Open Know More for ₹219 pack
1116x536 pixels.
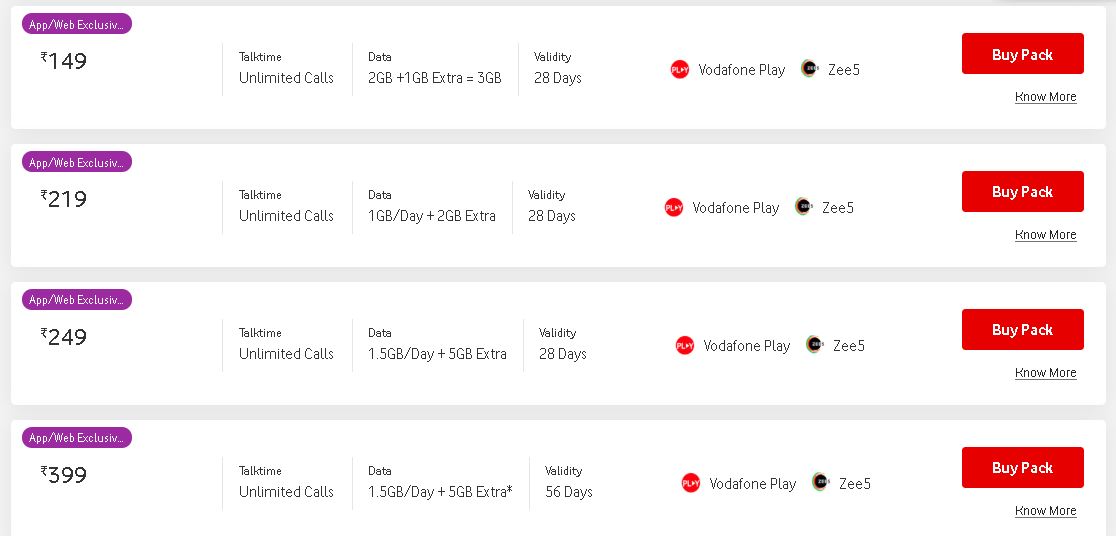1046,235
